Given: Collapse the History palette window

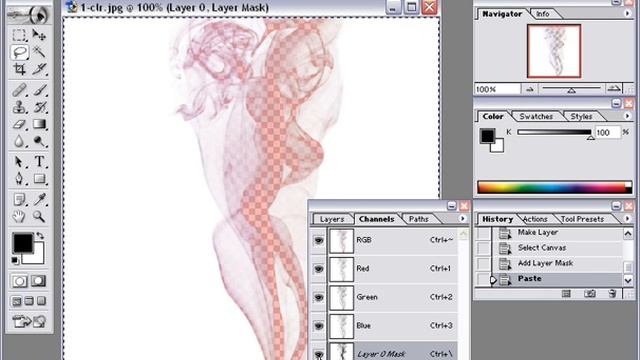Looking at the screenshot, I should [x=616, y=206].
